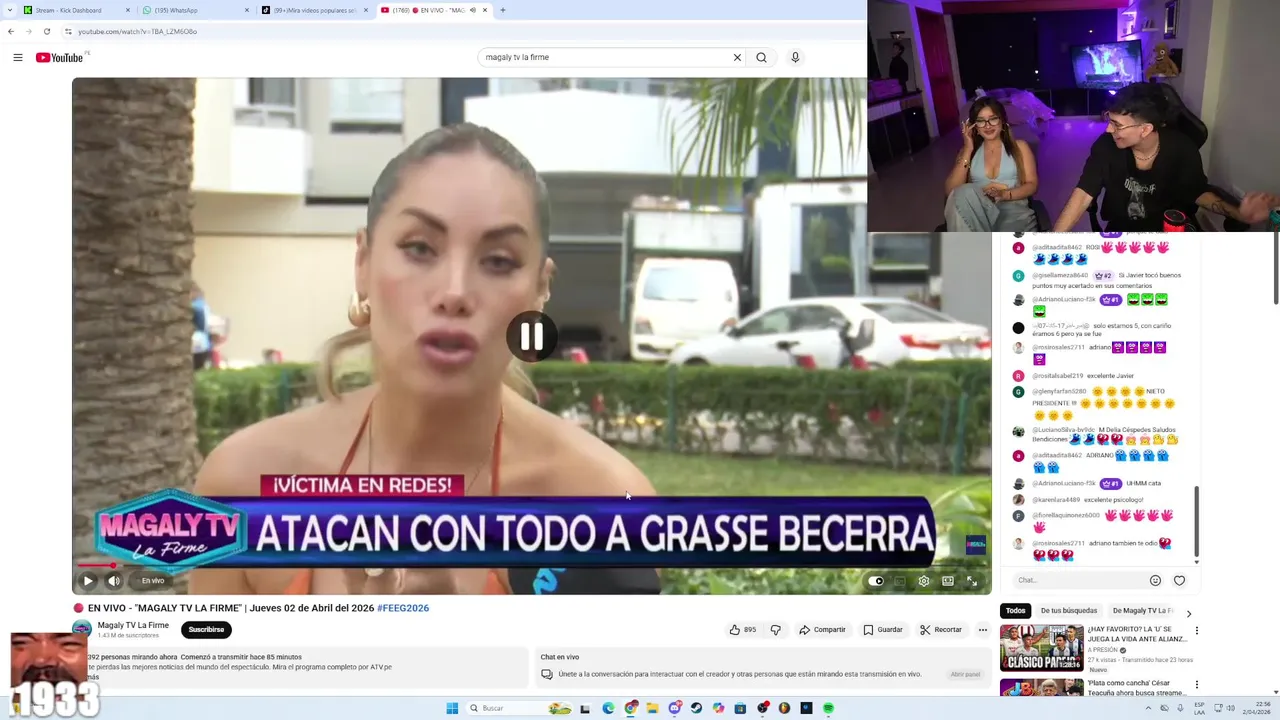Select the 'De tus búsquedas' chip
The image size is (1280, 720).
[1069, 611]
